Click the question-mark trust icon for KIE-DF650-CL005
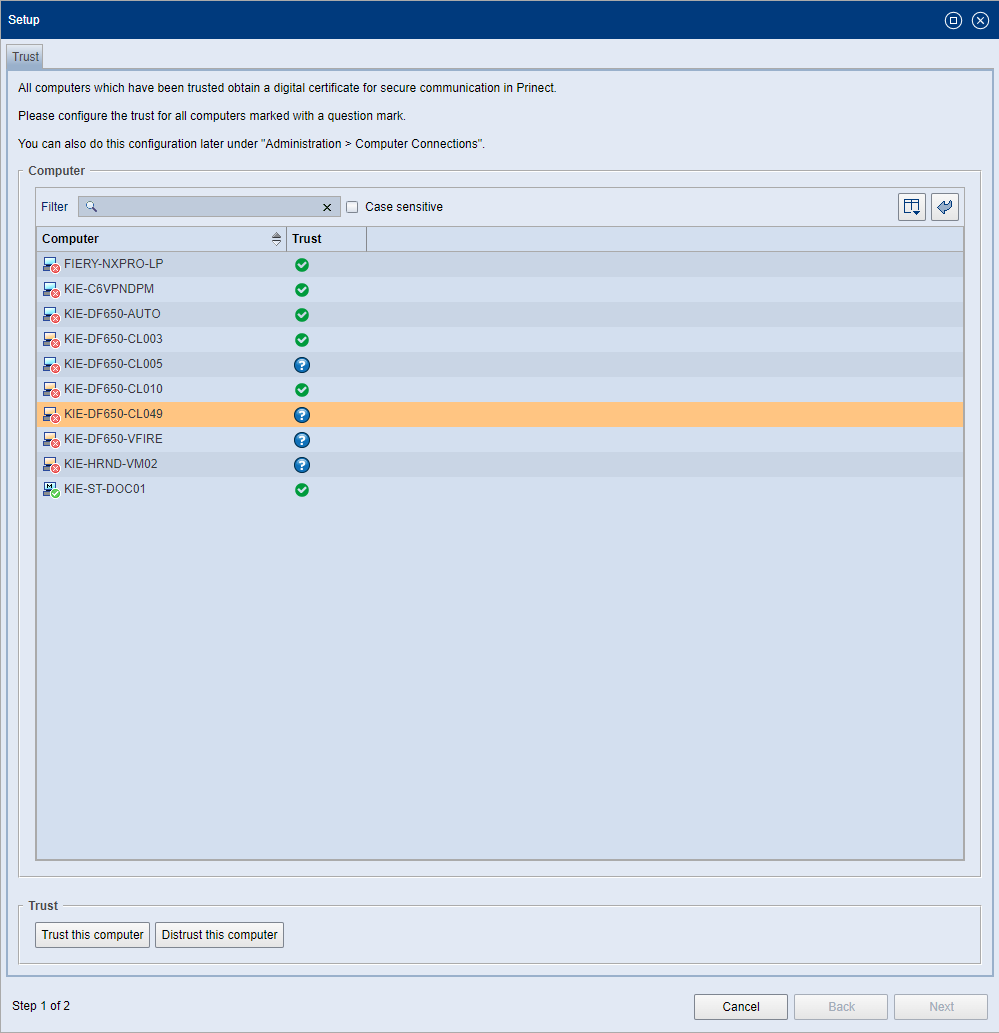 point(301,364)
